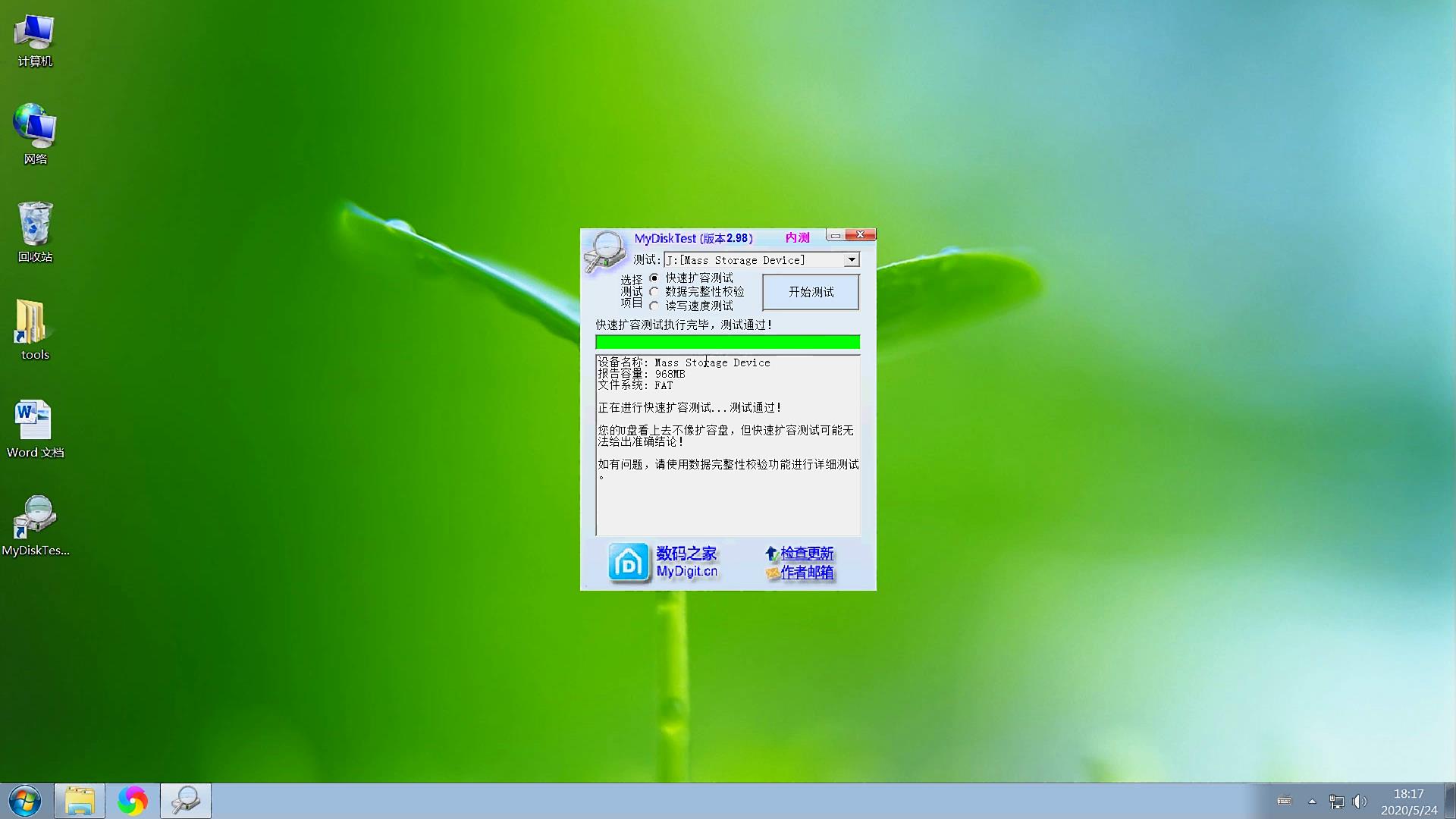Click 开始测试 to start the test

(810, 292)
